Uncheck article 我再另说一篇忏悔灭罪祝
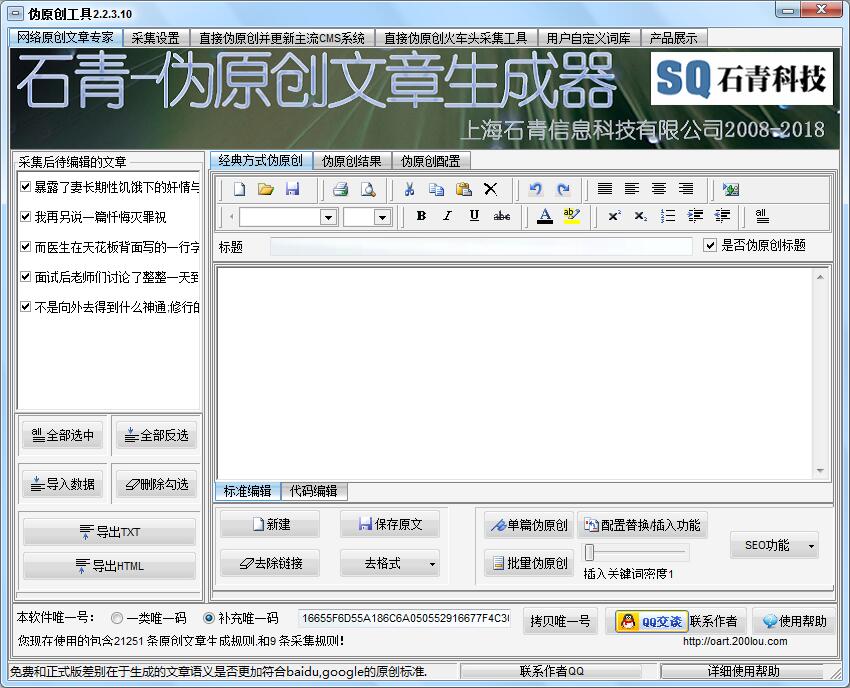The width and height of the screenshot is (850, 688). tap(25, 216)
